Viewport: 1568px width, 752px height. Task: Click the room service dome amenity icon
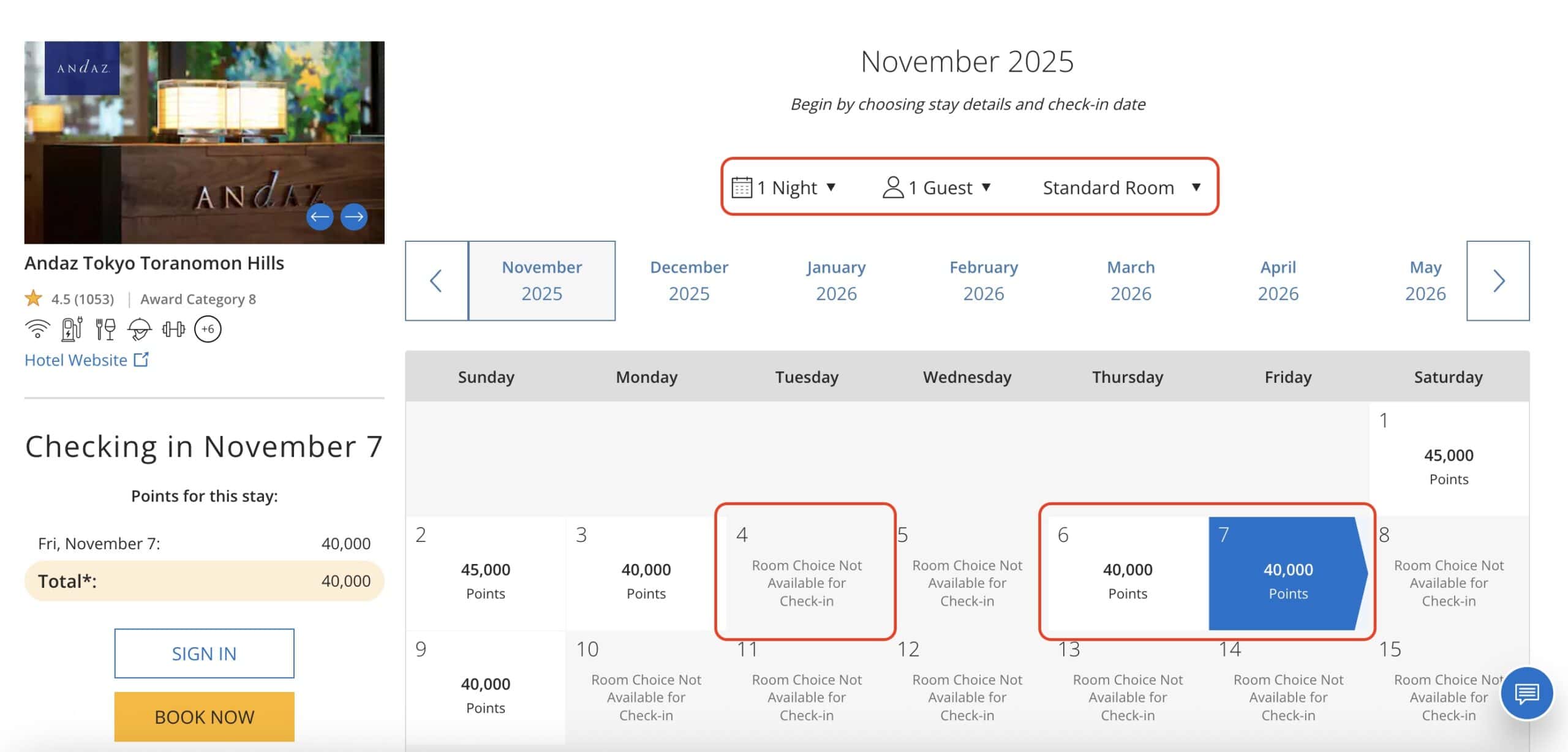pos(139,329)
